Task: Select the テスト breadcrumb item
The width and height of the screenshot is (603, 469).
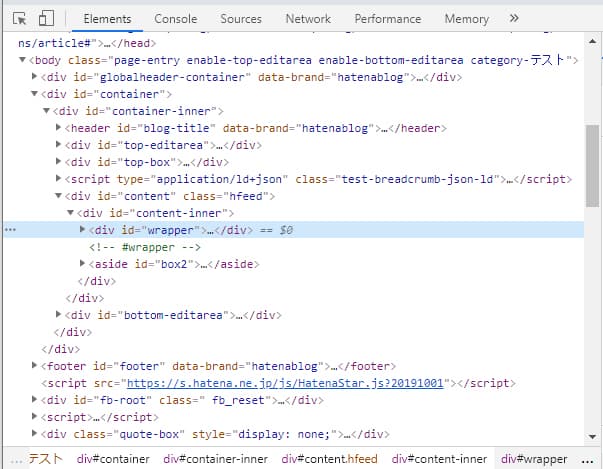Action: point(45,459)
